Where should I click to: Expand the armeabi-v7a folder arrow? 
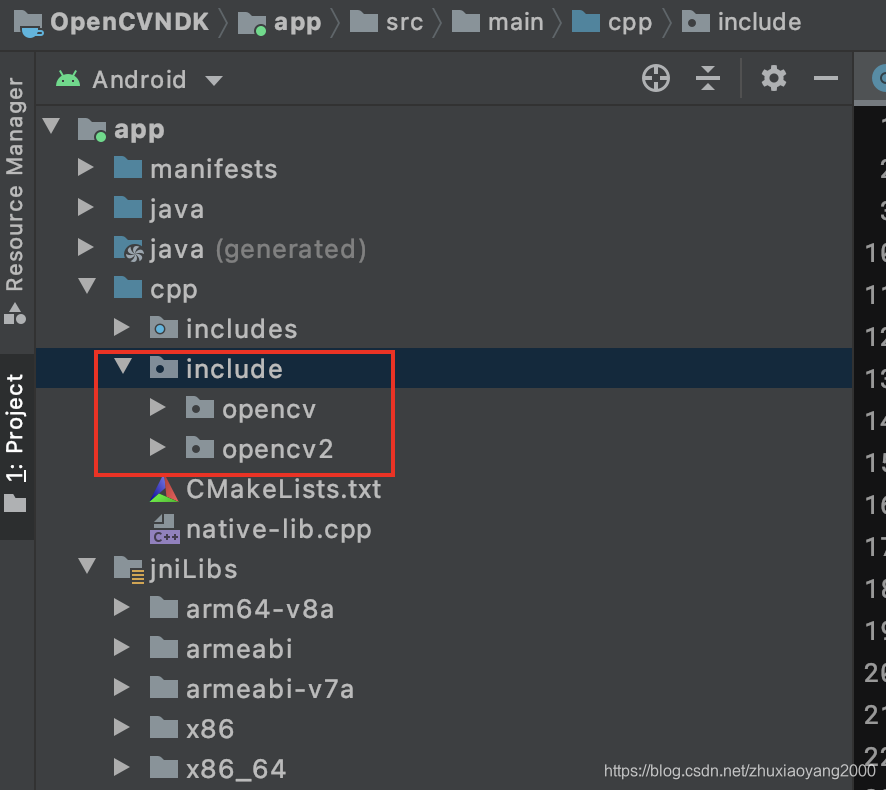point(121,687)
